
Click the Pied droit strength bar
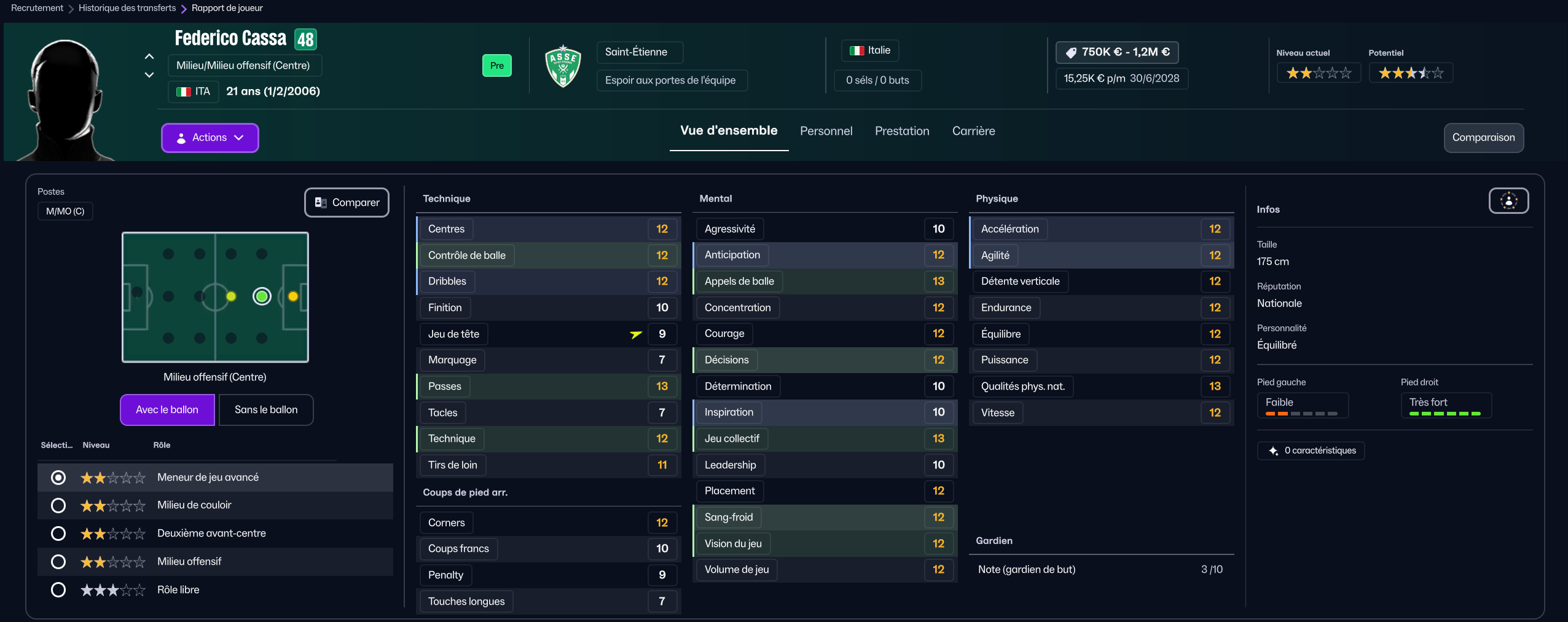[1445, 414]
